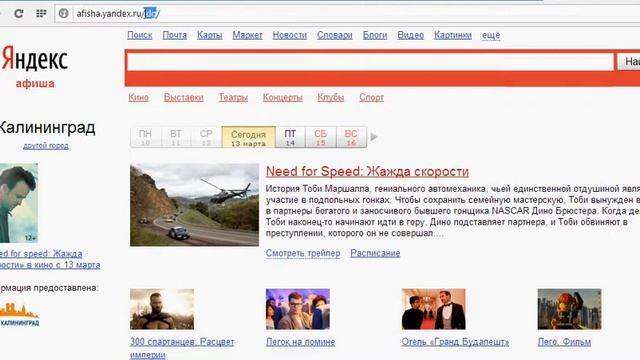Select the ПН 10 date tab
640x360 pixels.
pyautogui.click(x=145, y=138)
